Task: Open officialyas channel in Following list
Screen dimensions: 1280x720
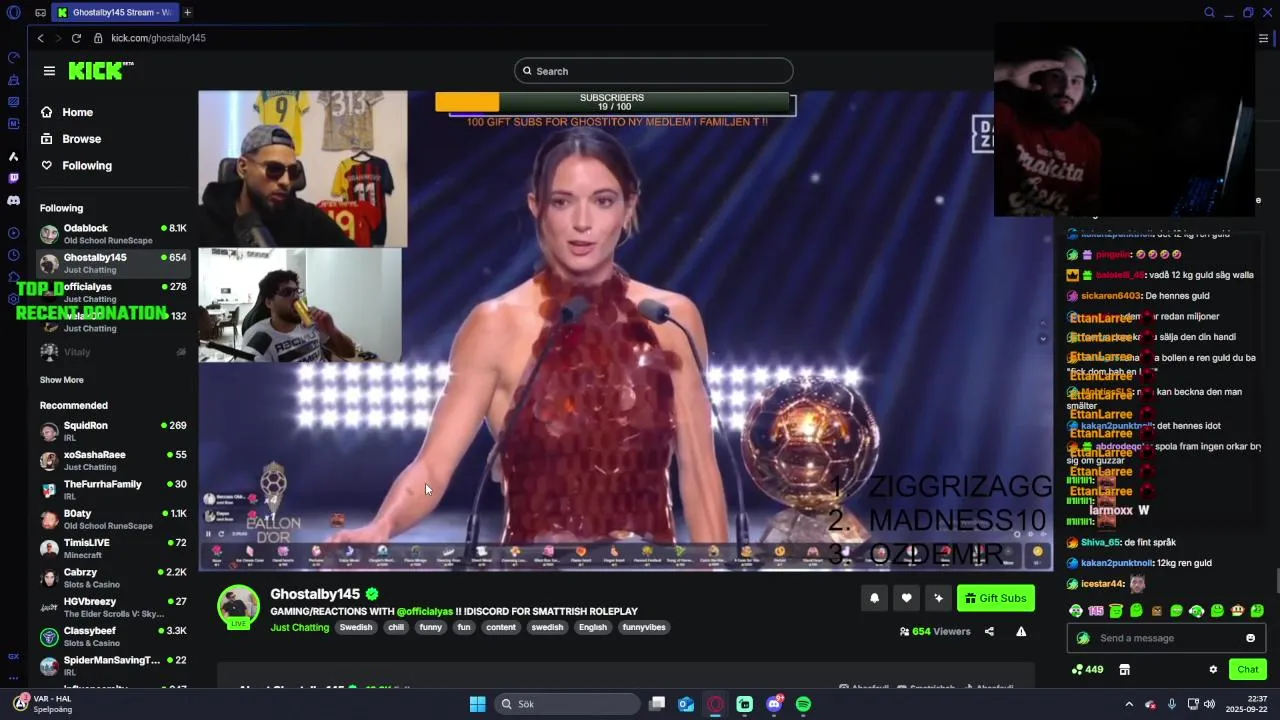Action: coord(113,292)
